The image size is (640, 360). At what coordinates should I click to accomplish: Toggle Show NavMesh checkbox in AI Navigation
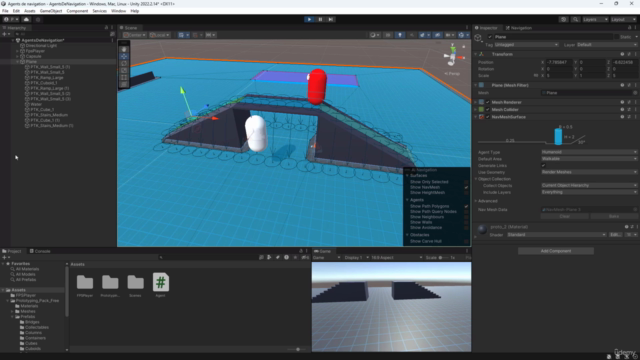click(466, 187)
